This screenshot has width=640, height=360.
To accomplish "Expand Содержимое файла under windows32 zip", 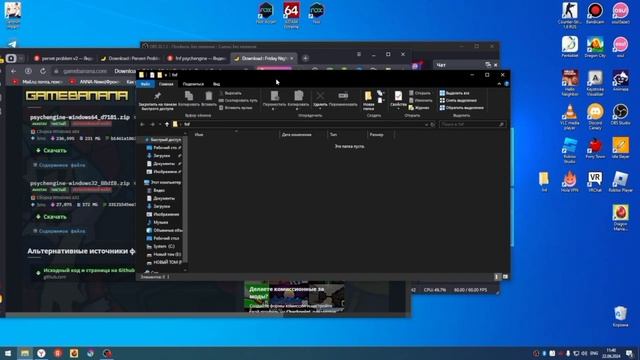I will (60, 231).
